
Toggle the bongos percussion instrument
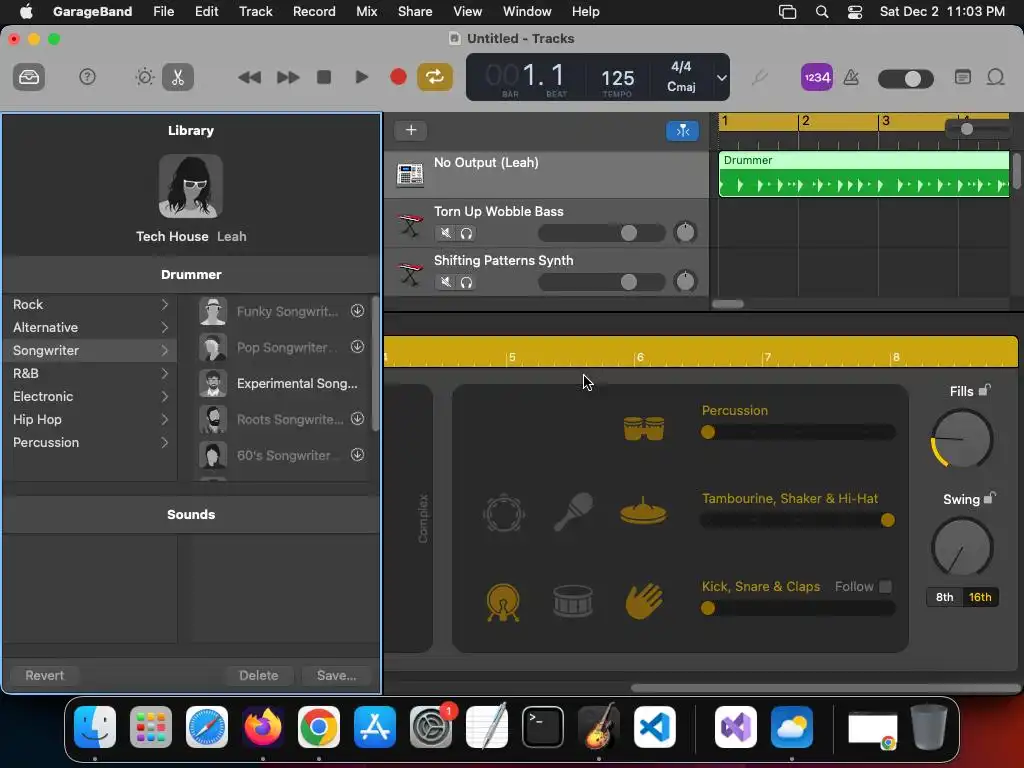click(644, 428)
